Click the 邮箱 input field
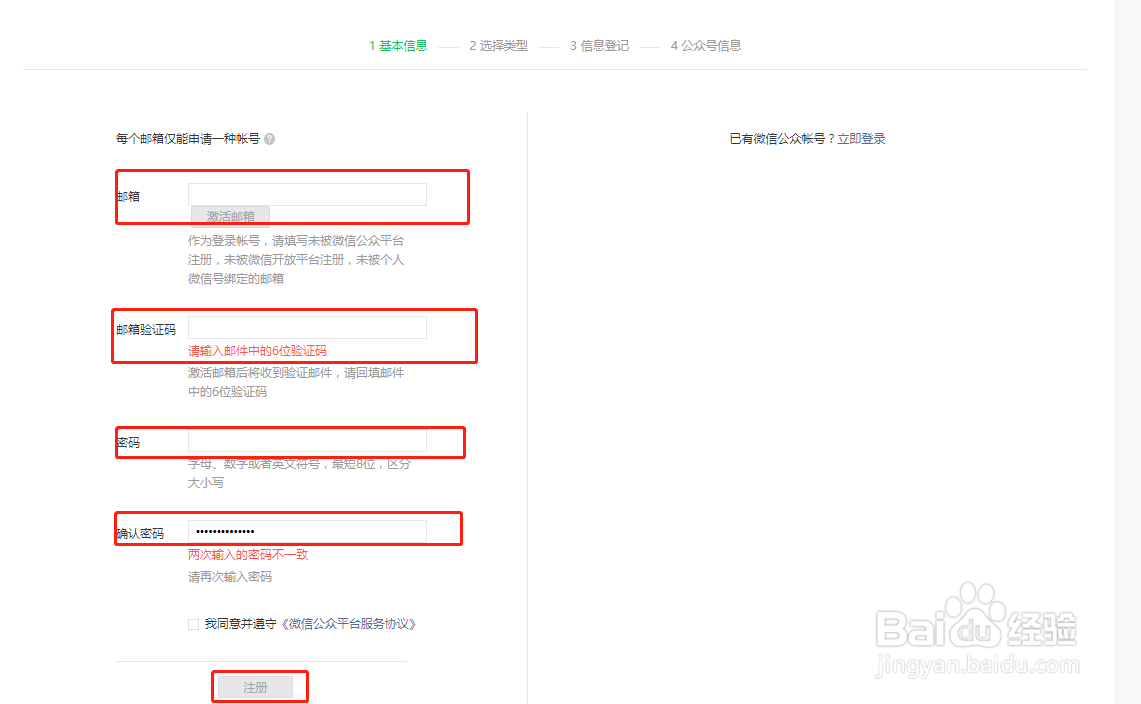Viewport: 1141px width, 704px height. [x=307, y=194]
